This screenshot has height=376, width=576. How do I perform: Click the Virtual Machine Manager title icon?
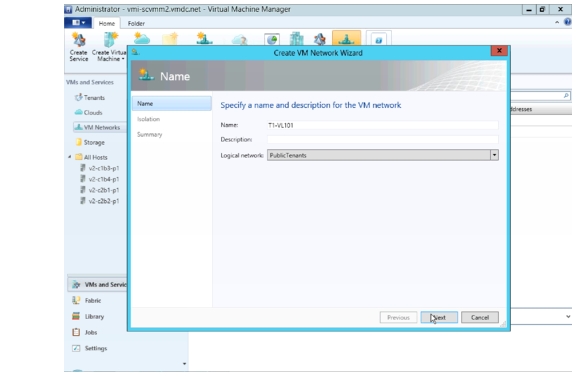click(68, 10)
